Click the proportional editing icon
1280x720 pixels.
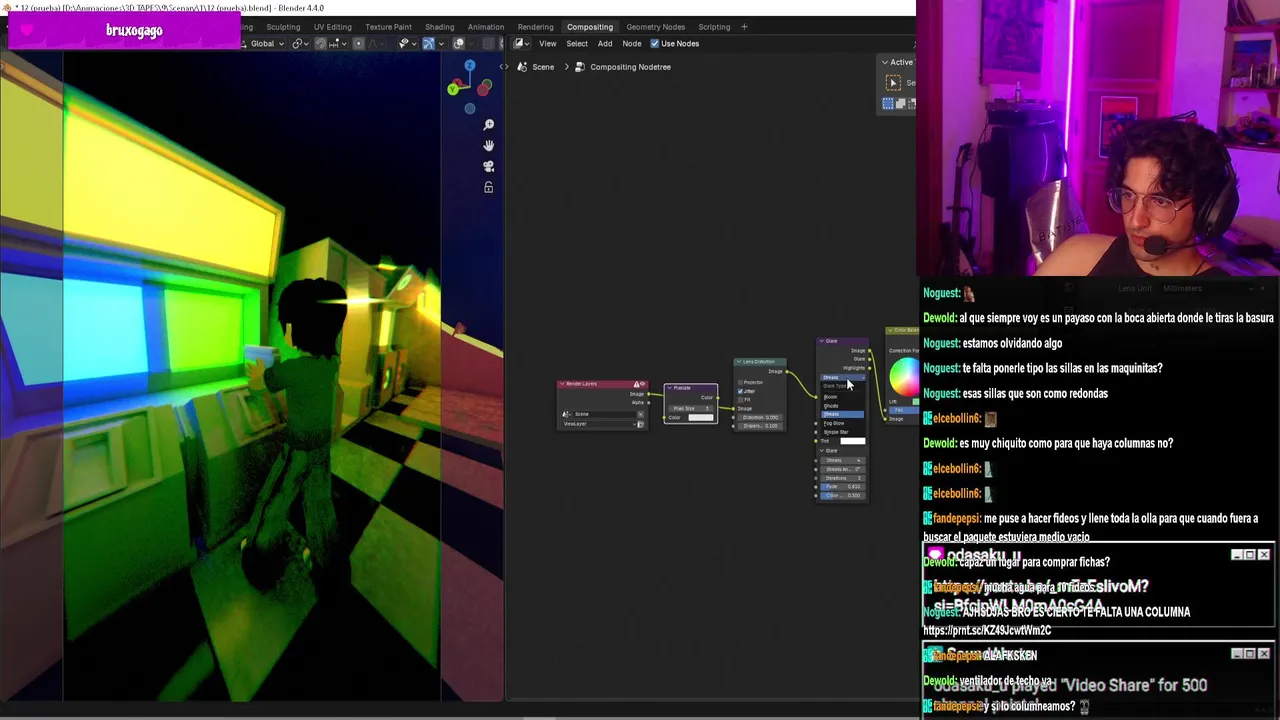359,44
